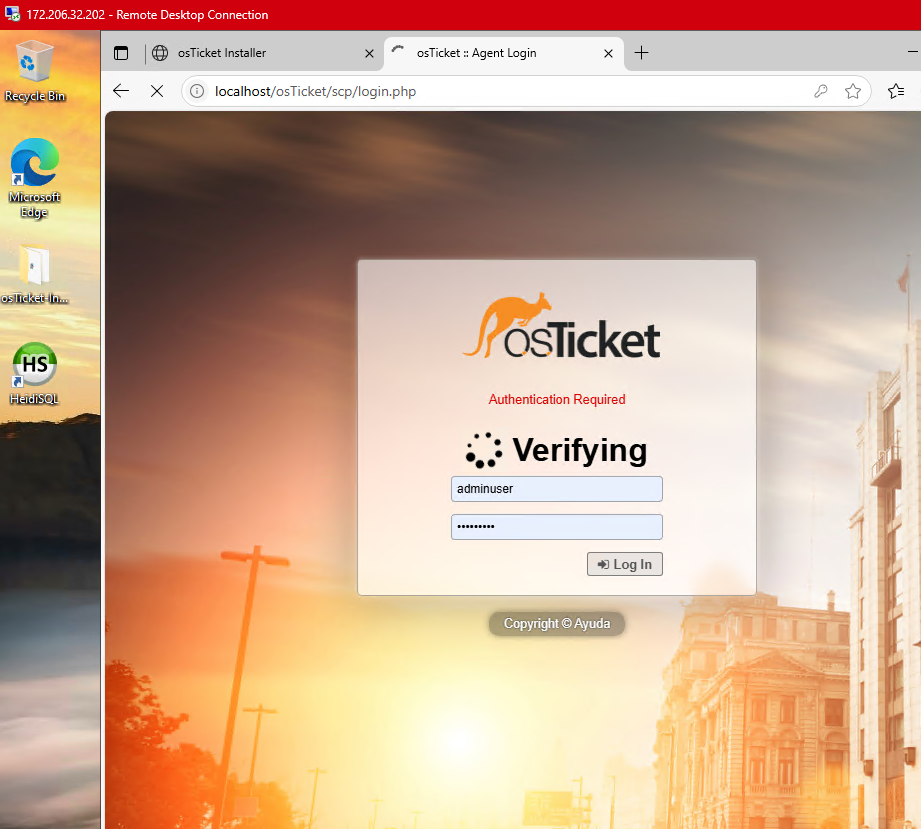
Task: Open the Favorites list icon
Action: pyautogui.click(x=896, y=91)
